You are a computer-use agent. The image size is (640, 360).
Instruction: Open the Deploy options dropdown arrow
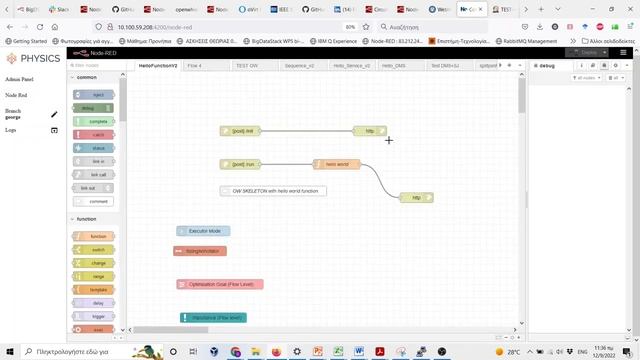[604, 53]
